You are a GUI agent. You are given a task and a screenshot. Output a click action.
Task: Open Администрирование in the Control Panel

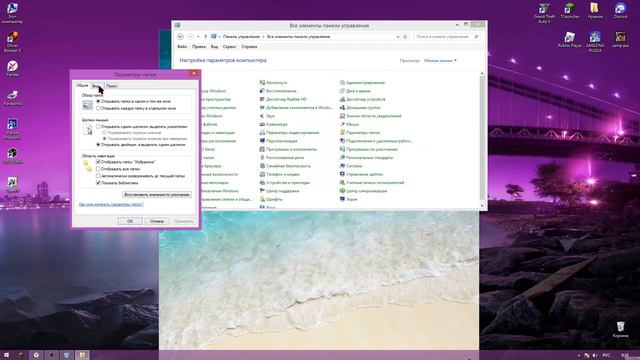tap(362, 82)
